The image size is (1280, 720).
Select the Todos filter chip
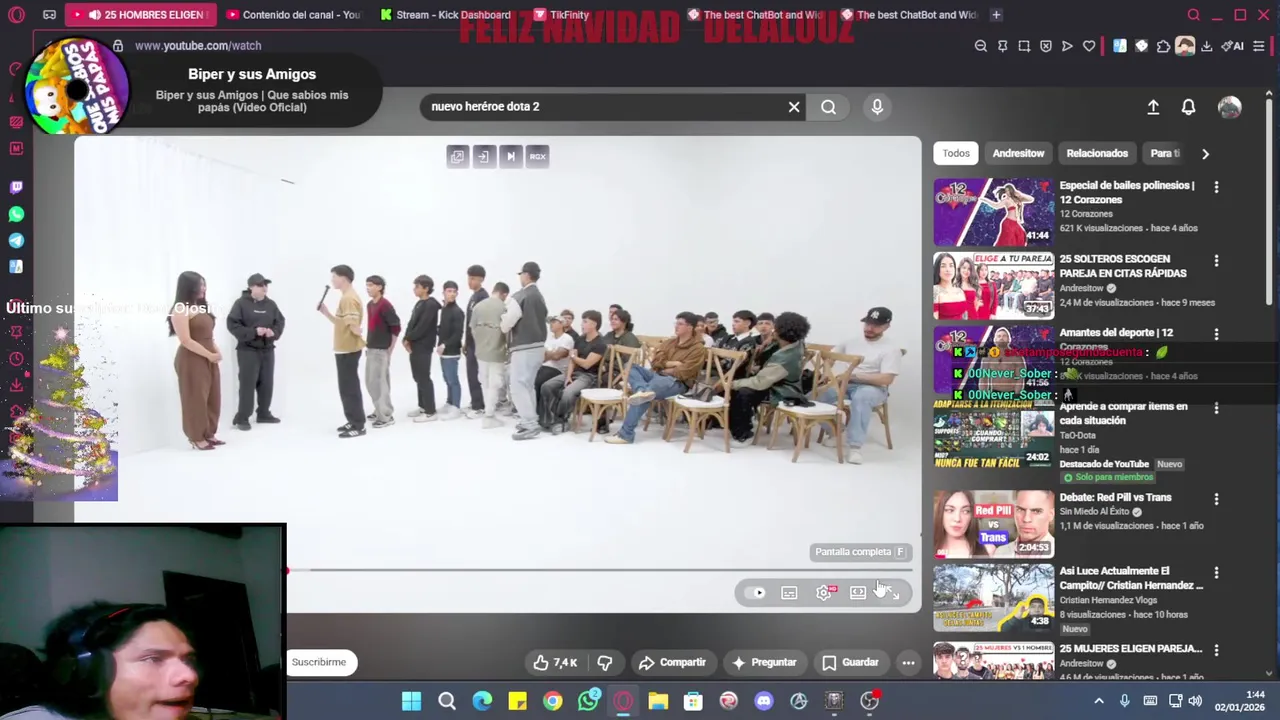pos(956,153)
